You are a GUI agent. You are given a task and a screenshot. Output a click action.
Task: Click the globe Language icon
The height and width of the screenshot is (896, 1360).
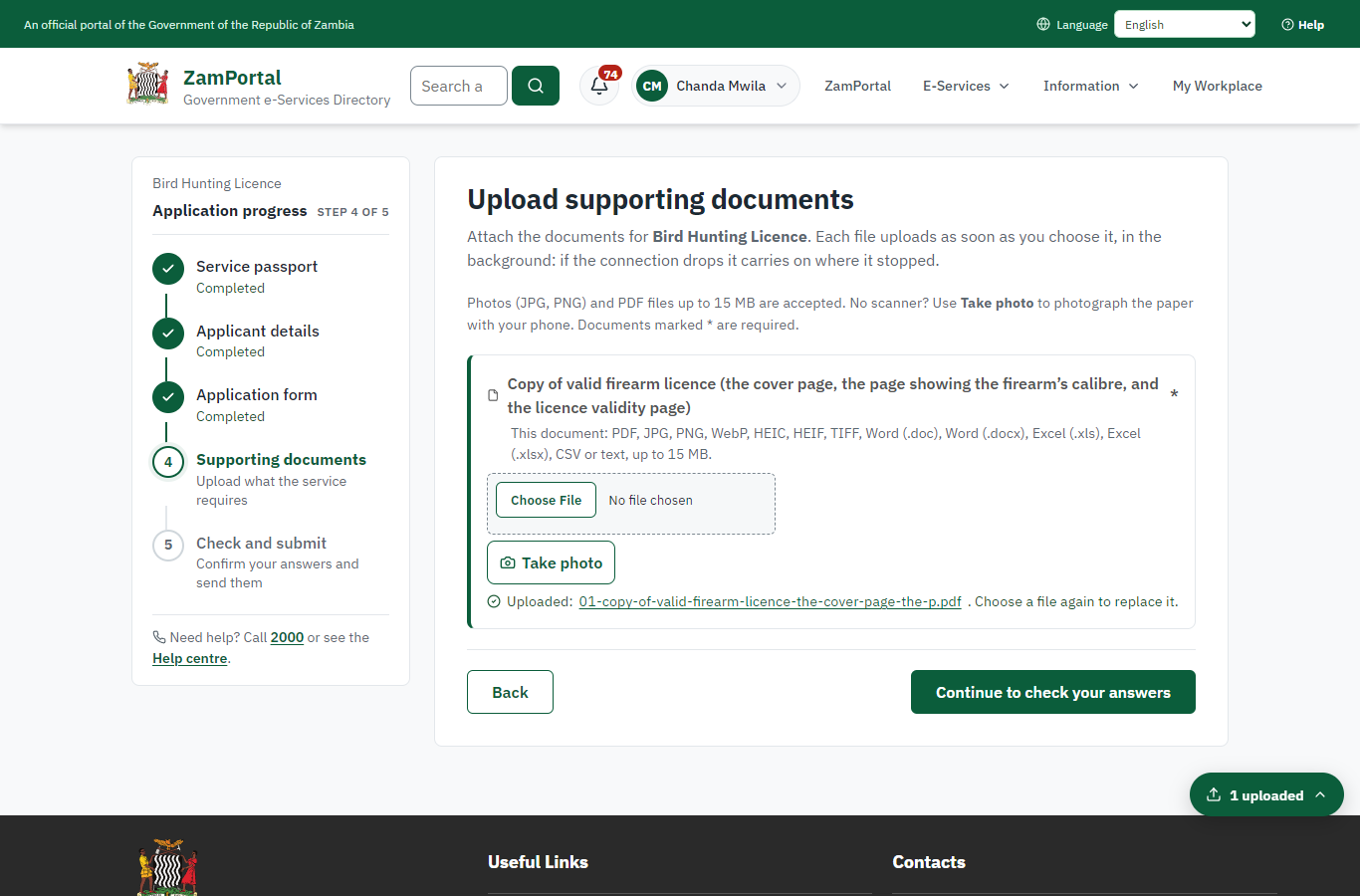coord(1043,24)
